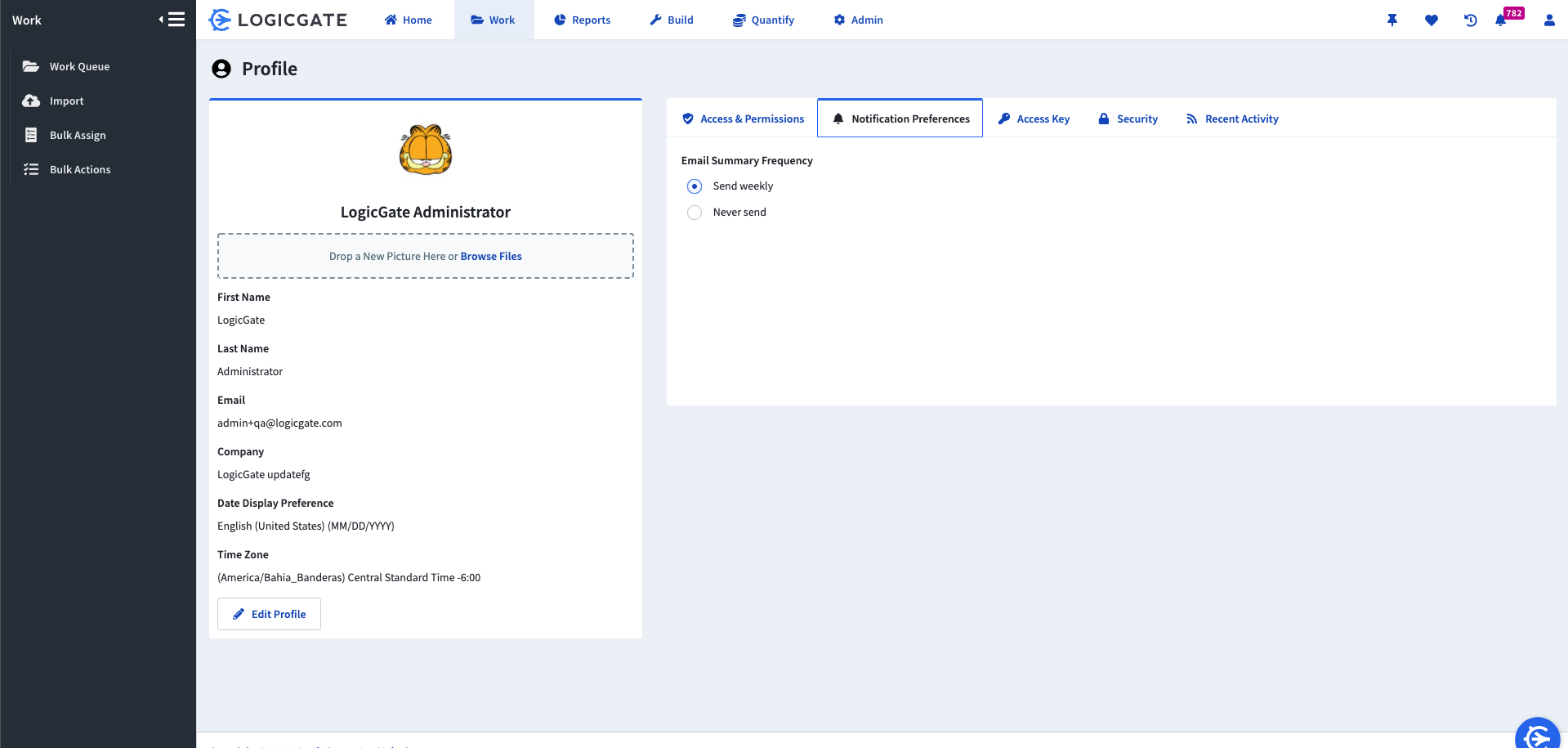This screenshot has height=748, width=1568.
Task: Click the Garfield profile picture
Action: 426,150
